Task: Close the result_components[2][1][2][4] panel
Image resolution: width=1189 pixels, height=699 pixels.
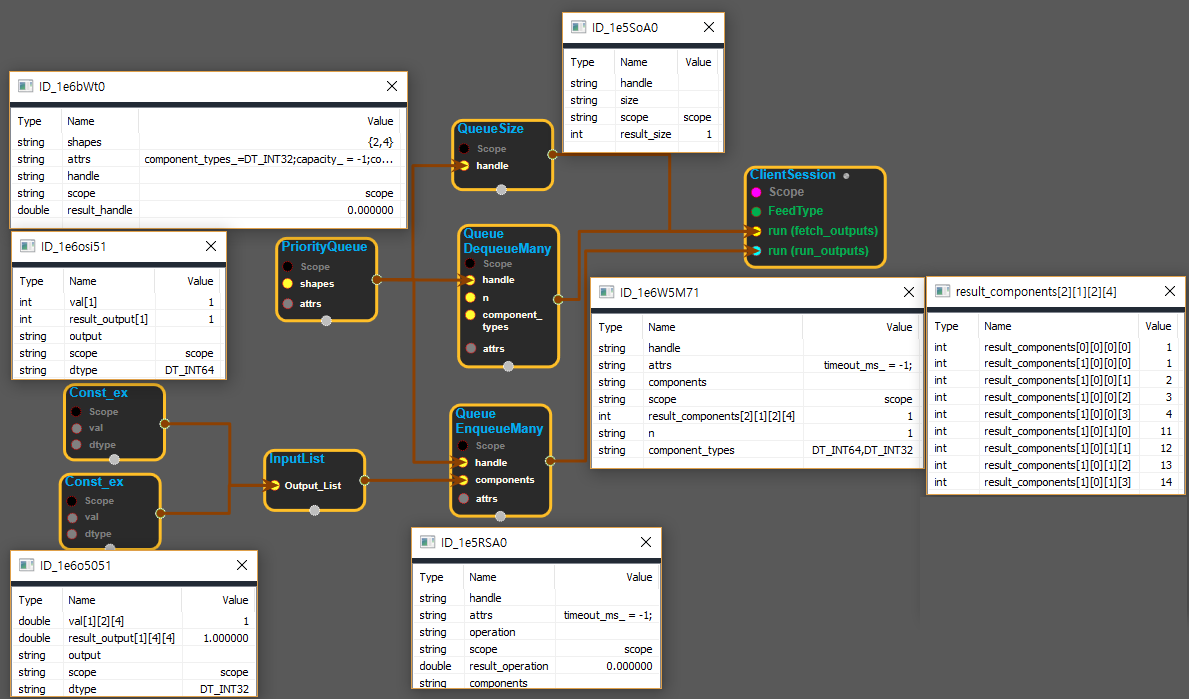Action: click(x=1168, y=292)
